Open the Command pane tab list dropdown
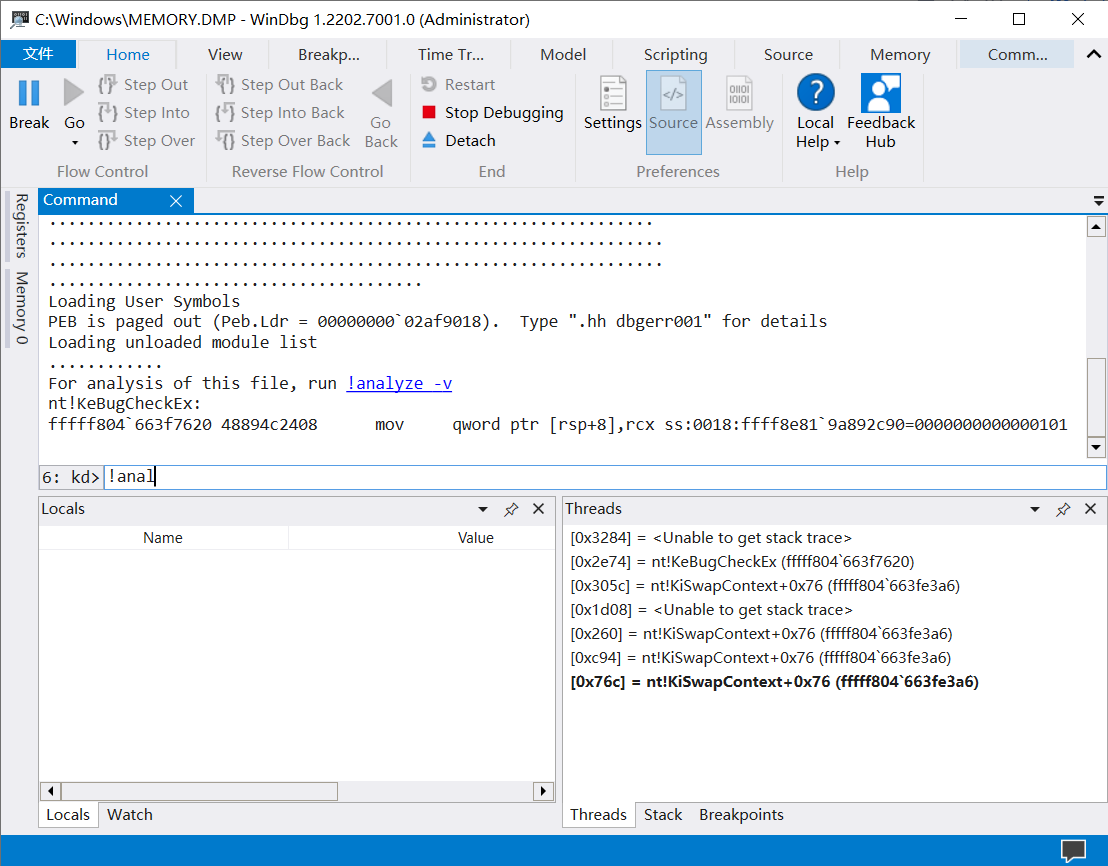This screenshot has height=866, width=1108. pyautogui.click(x=1098, y=201)
